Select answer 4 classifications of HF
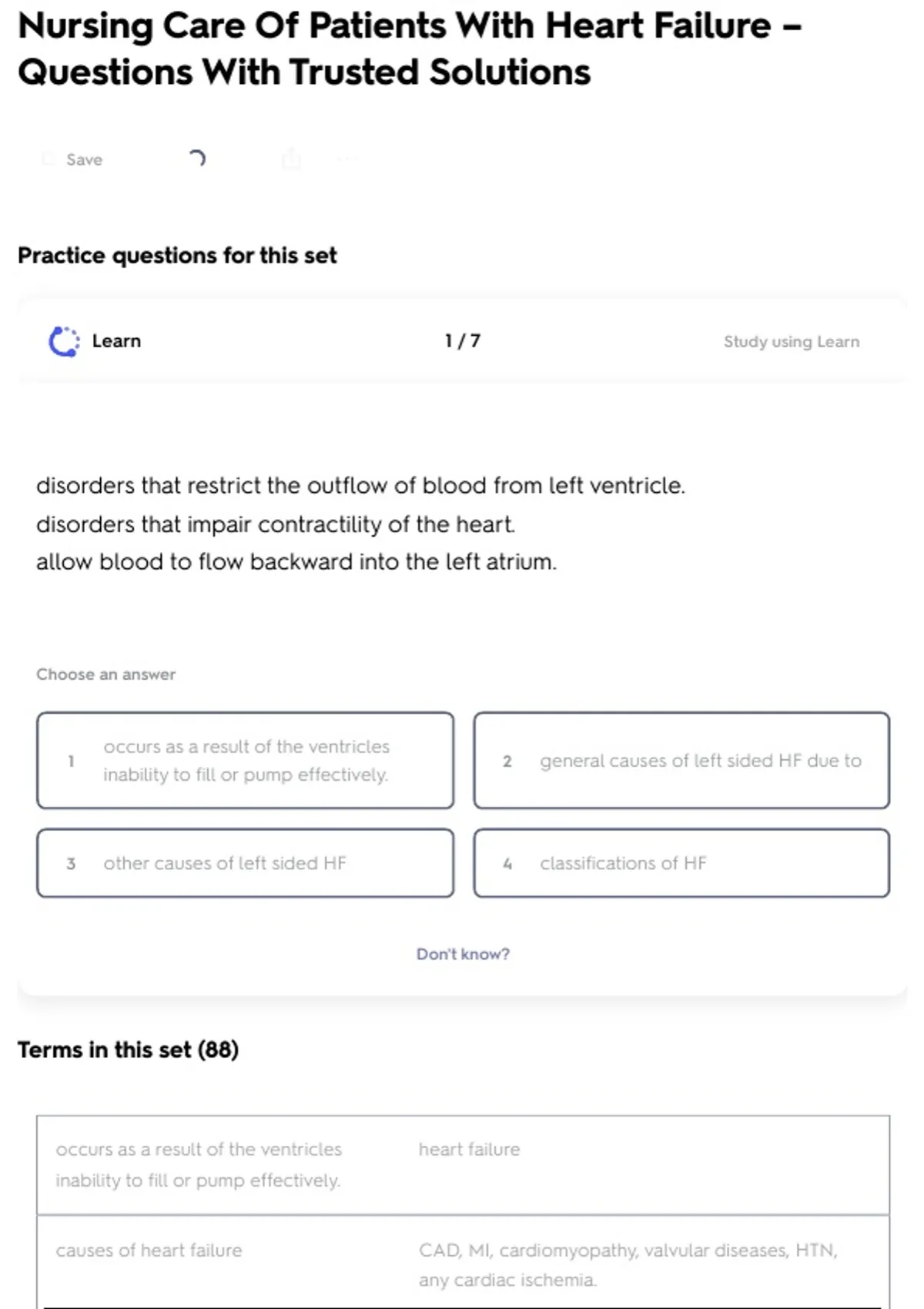The height and width of the screenshot is (1309, 924). 681,863
